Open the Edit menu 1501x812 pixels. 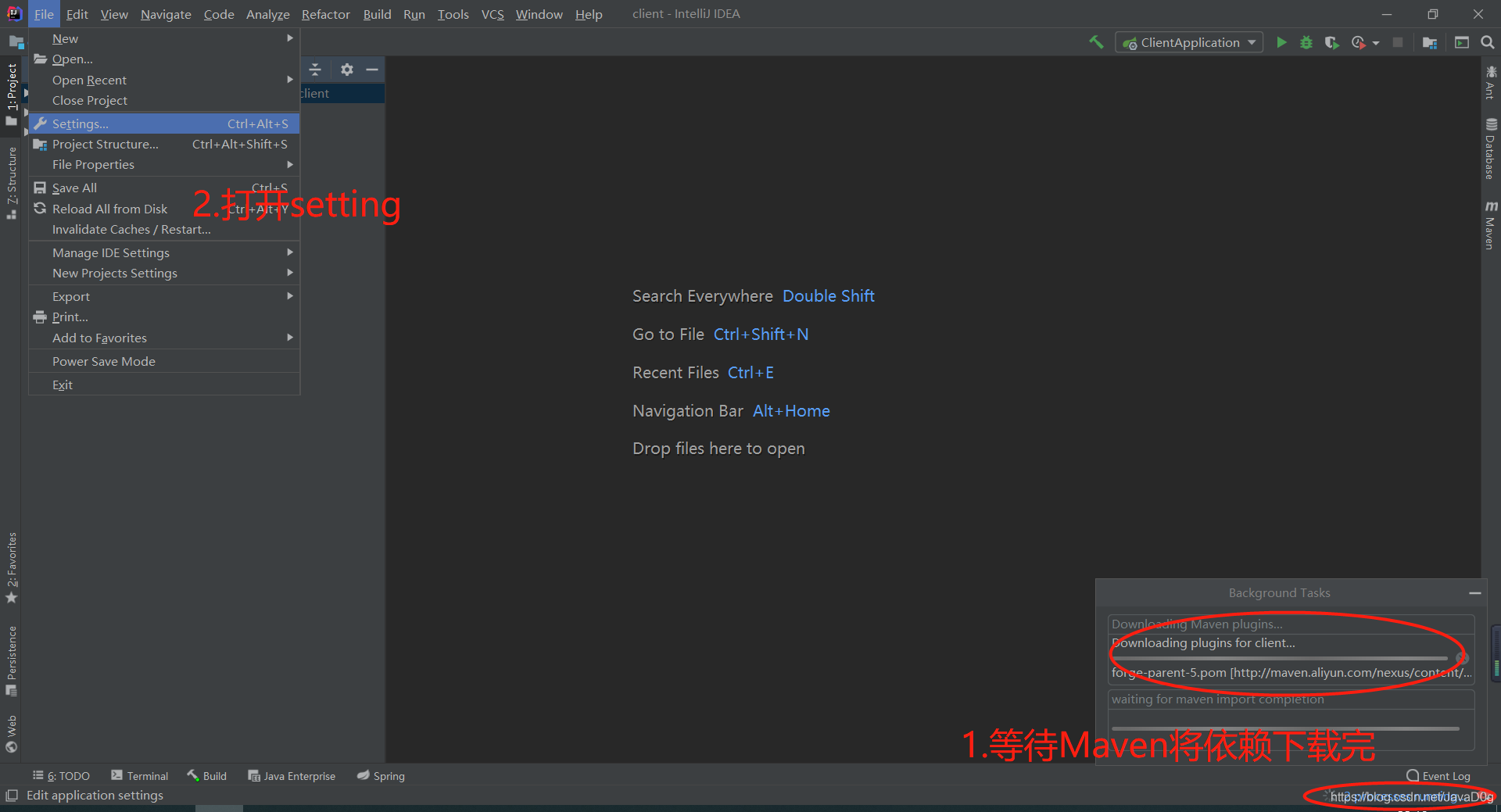tap(77, 14)
